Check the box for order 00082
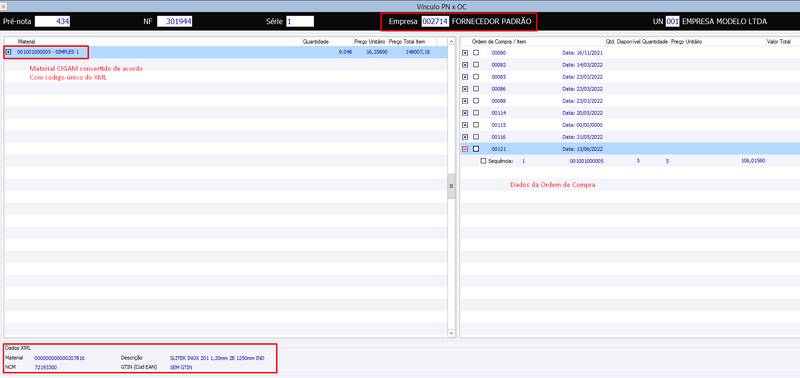 [x=476, y=65]
